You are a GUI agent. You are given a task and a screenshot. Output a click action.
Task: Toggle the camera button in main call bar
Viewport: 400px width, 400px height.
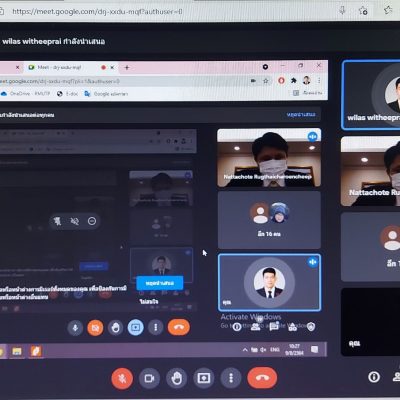click(149, 378)
